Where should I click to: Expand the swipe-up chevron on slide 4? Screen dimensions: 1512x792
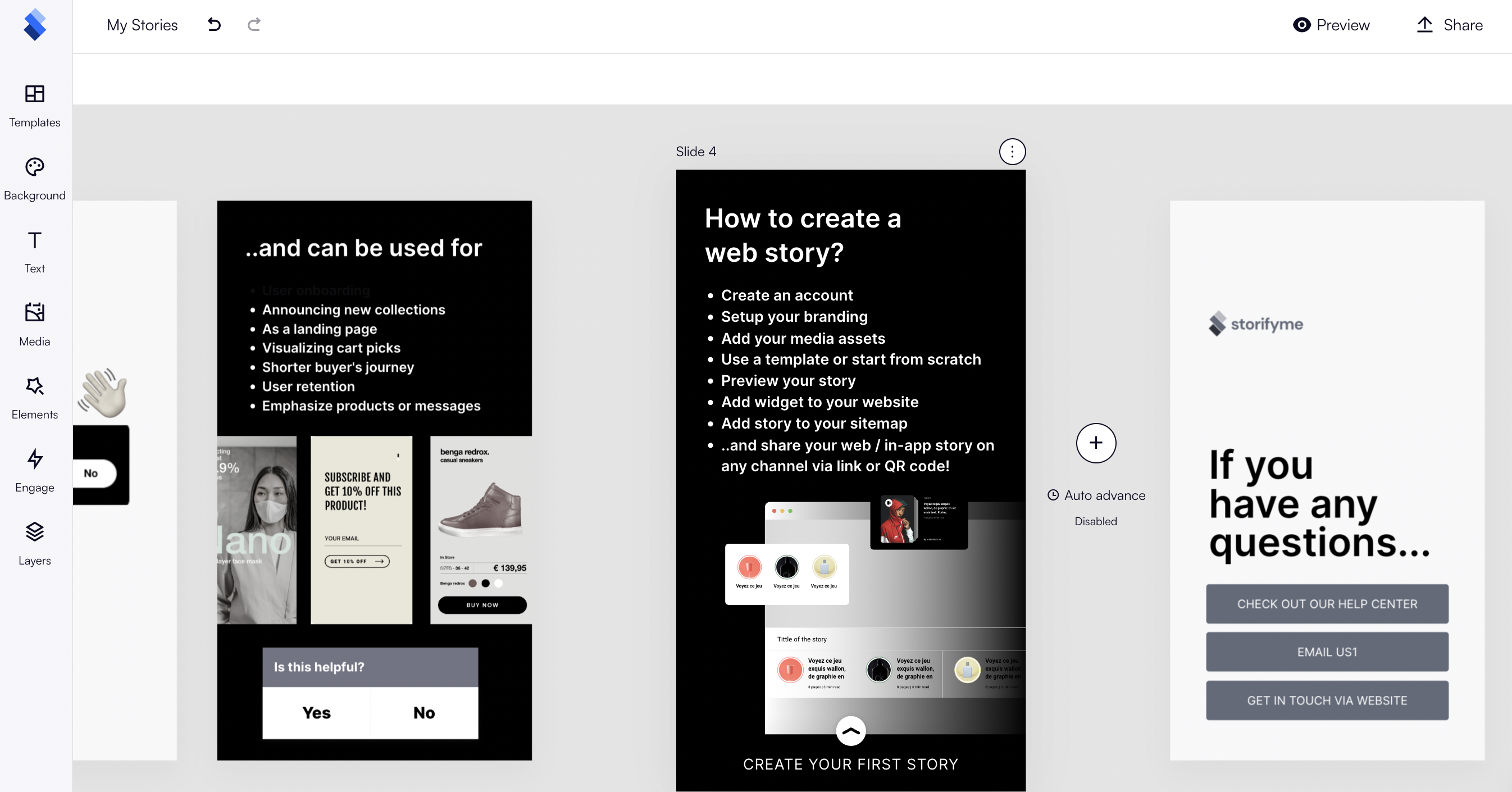click(850, 731)
